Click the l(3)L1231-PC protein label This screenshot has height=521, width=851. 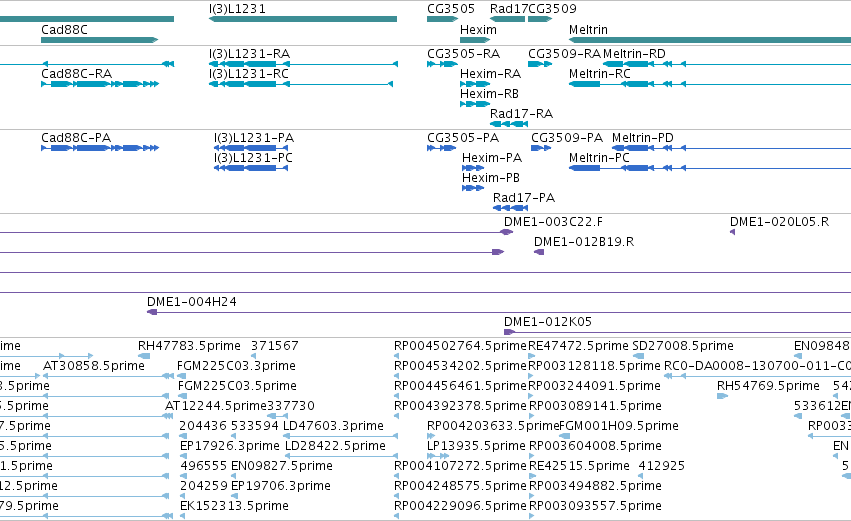coord(253,158)
